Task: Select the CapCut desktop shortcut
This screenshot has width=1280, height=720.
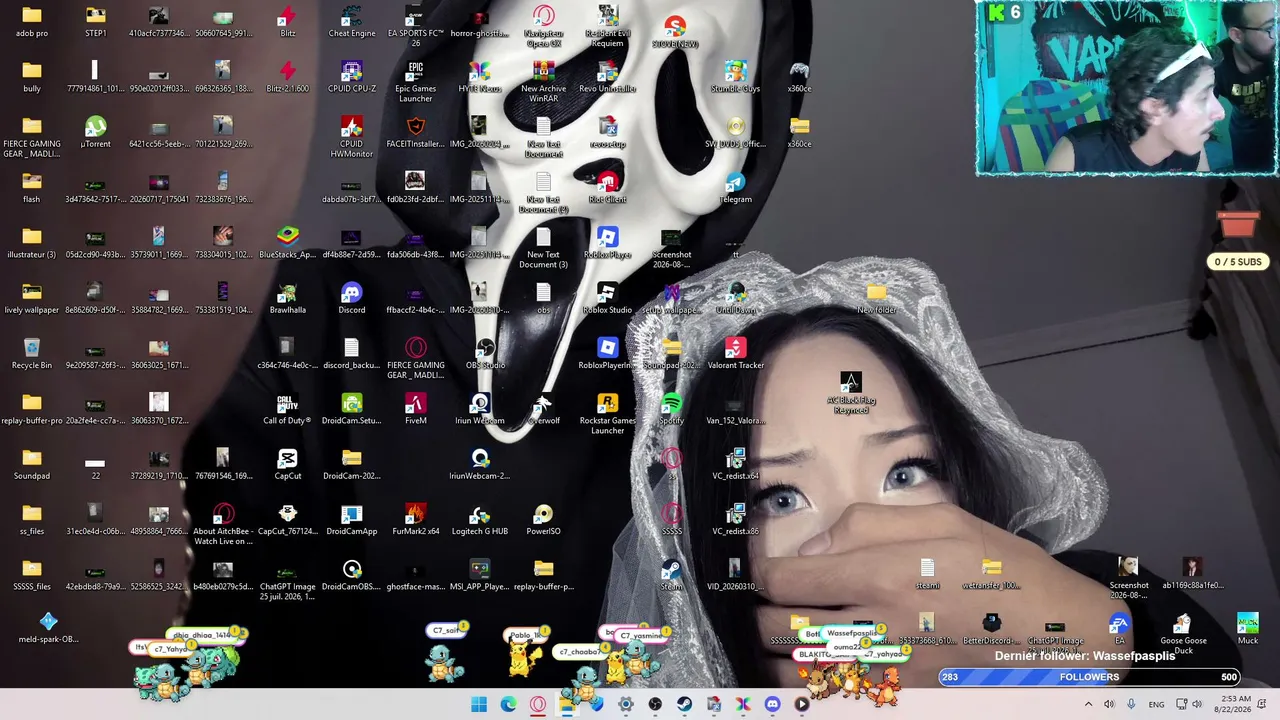Action: (288, 464)
